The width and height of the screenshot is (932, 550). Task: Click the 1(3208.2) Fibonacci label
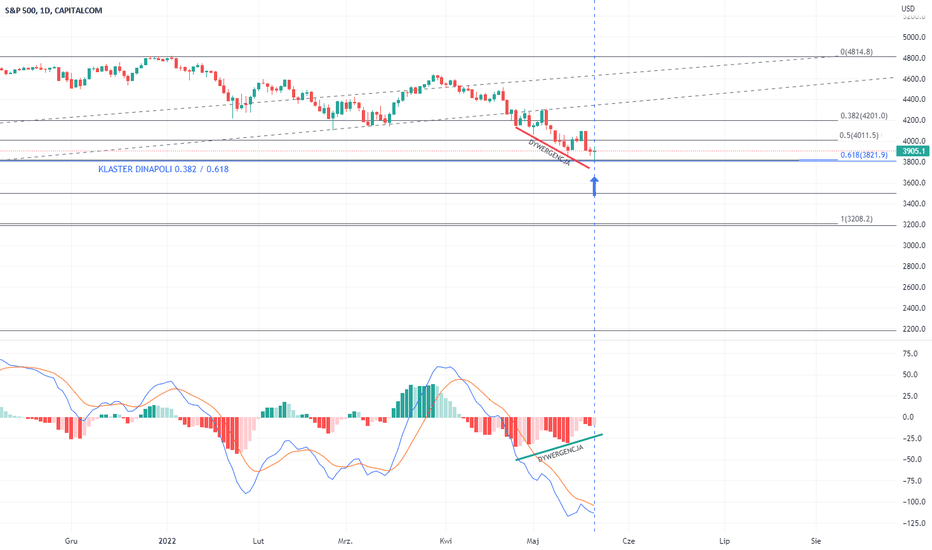pyautogui.click(x=857, y=219)
